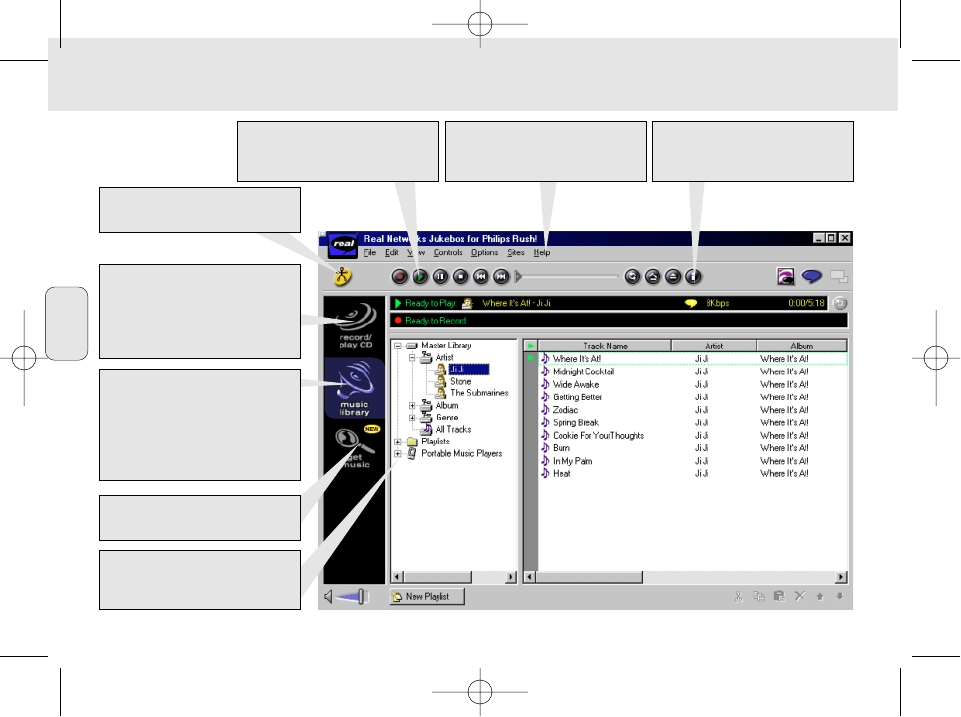Screen dimensions: 961x717
Task: Select The Submarines in the tree
Action: coord(479,393)
